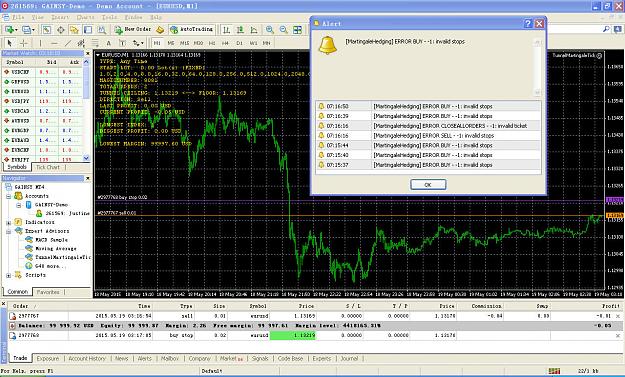Open the Tools menu
Screen dimensions: 625x377
[x=109, y=17]
